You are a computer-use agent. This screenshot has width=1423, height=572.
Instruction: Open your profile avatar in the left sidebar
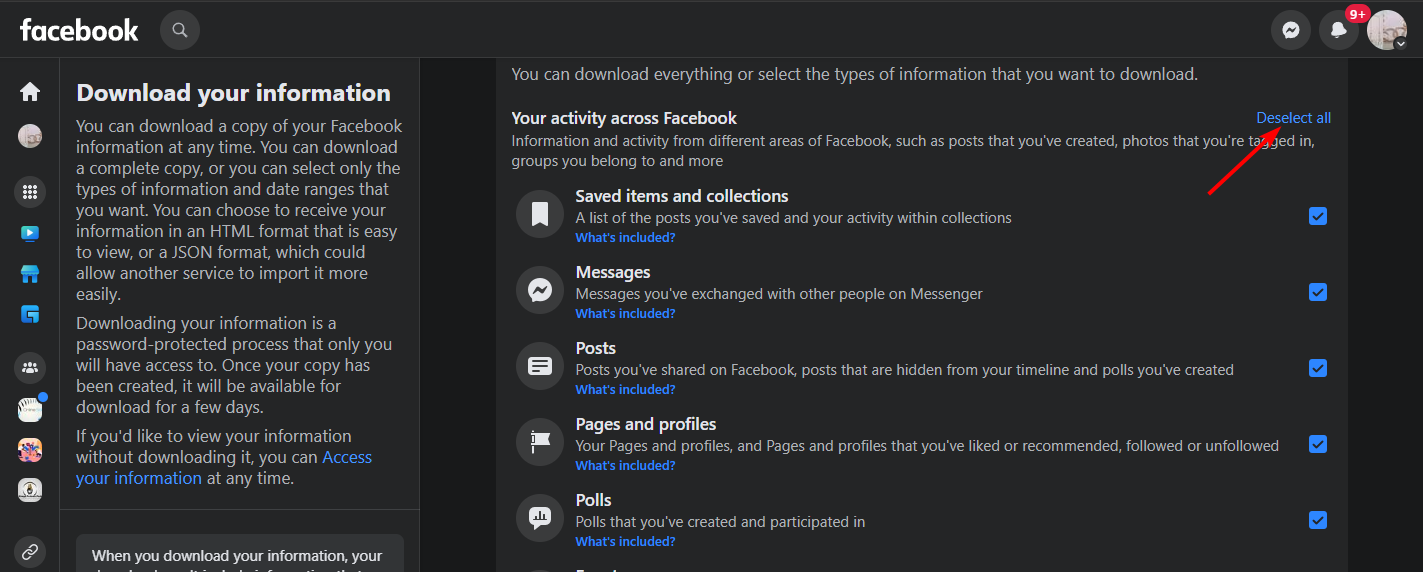(x=30, y=137)
